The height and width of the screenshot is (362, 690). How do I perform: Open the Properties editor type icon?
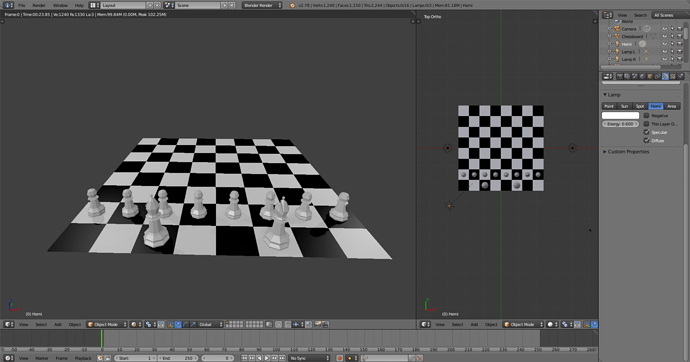pos(608,77)
